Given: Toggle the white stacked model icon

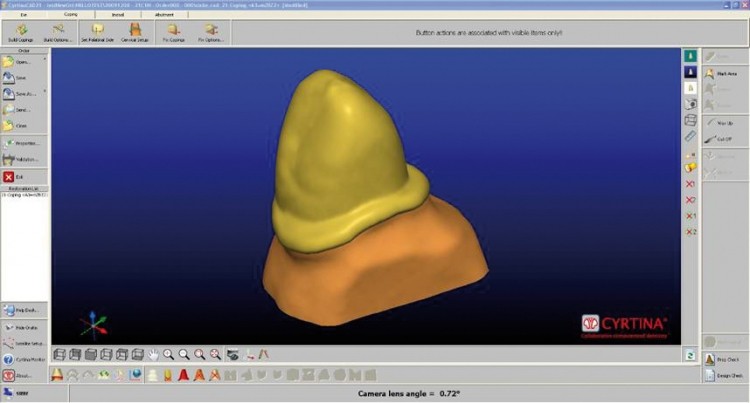Looking at the screenshot, I should point(153,375).
